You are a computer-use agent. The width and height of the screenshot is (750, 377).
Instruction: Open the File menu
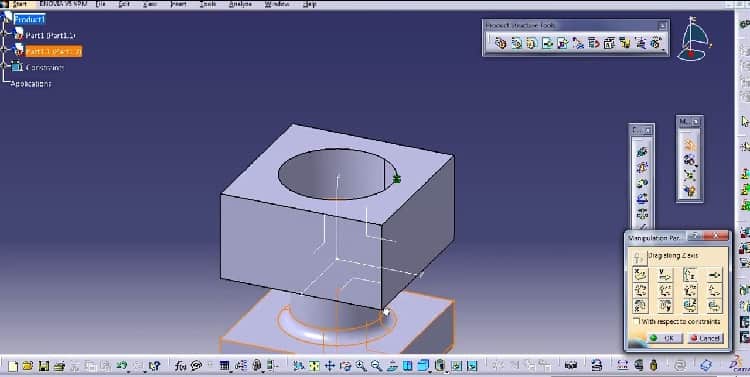coord(100,4)
